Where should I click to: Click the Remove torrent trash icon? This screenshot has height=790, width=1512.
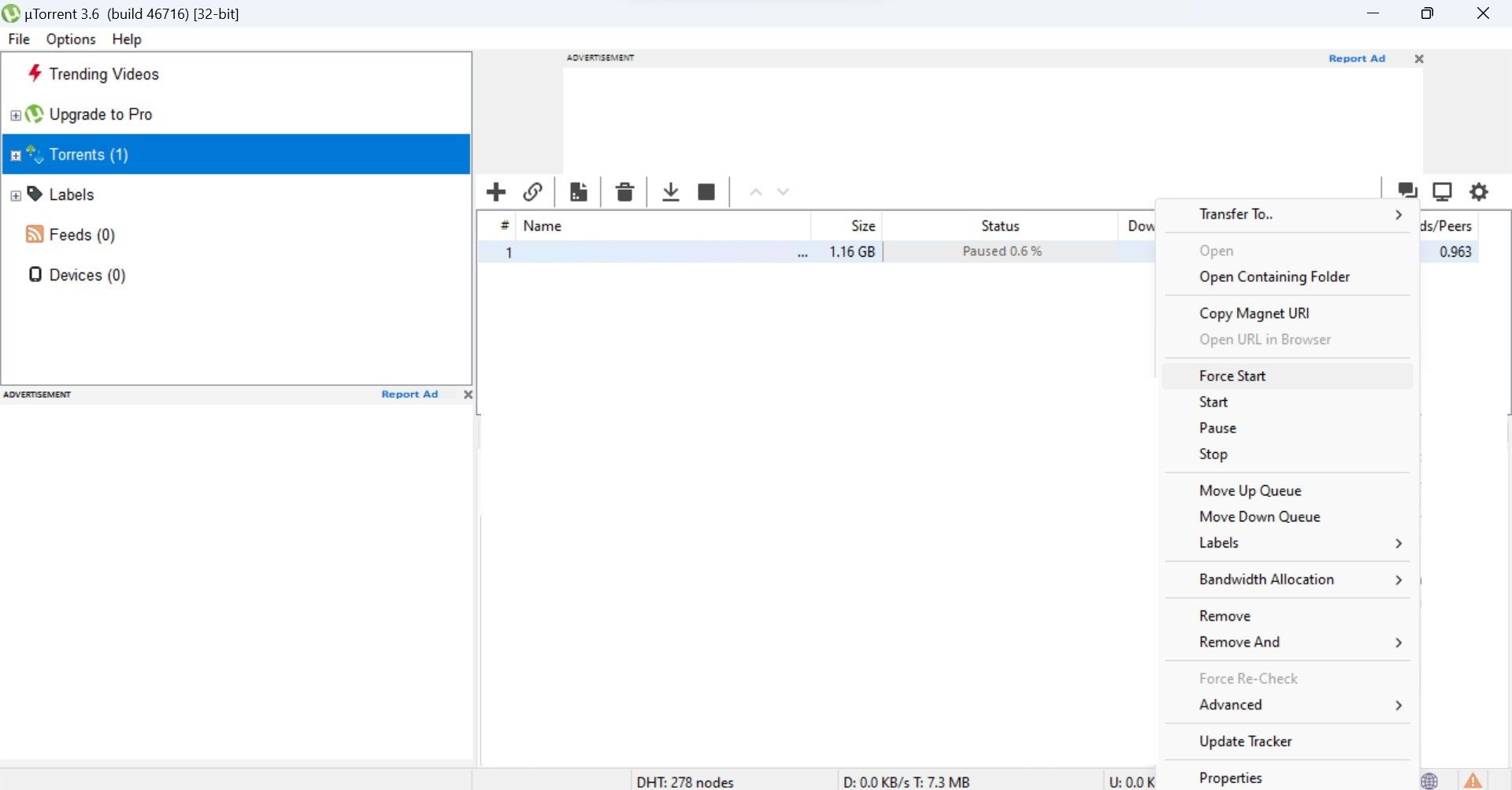coord(624,191)
